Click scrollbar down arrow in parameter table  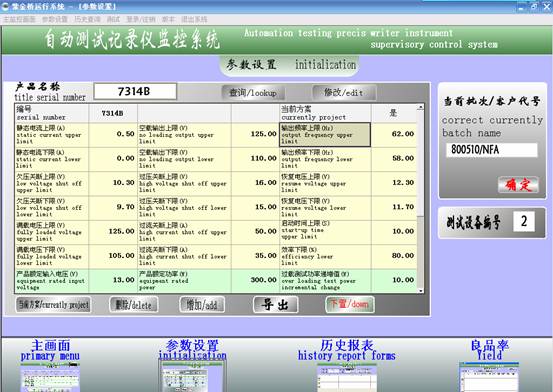[420, 291]
